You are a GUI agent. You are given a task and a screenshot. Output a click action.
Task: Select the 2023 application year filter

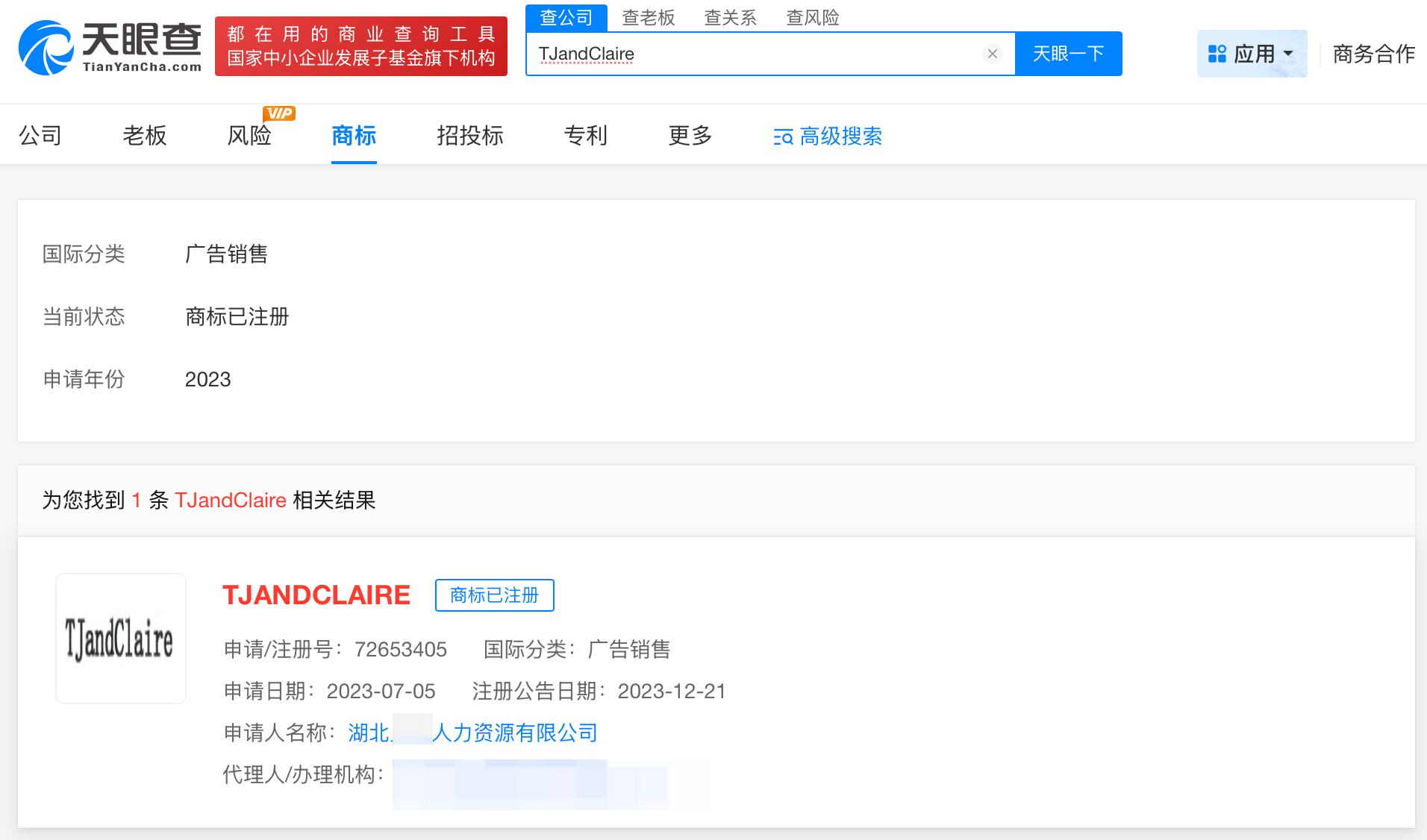tap(207, 380)
